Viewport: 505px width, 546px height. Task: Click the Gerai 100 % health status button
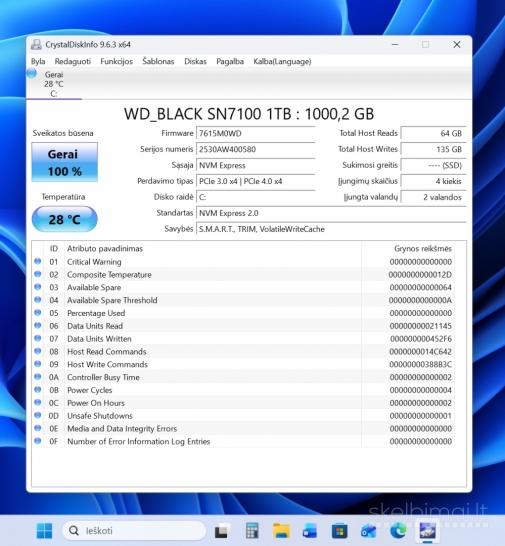[64, 162]
